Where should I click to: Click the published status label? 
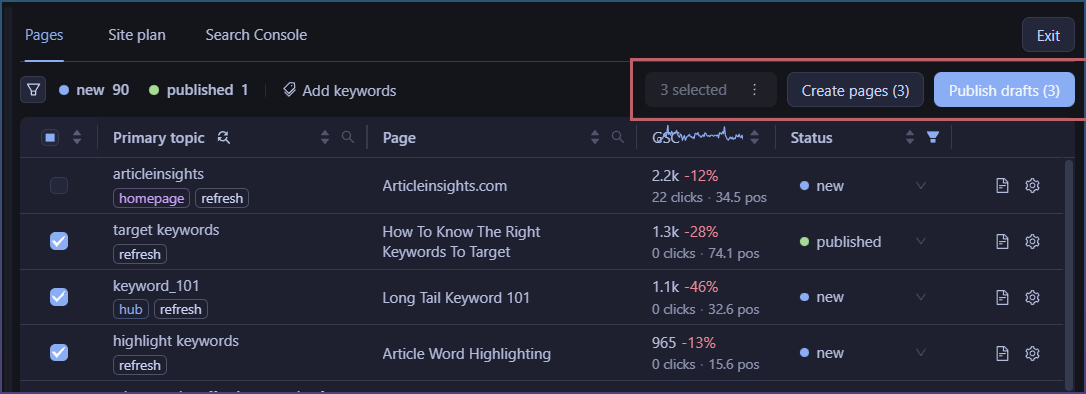[848, 242]
